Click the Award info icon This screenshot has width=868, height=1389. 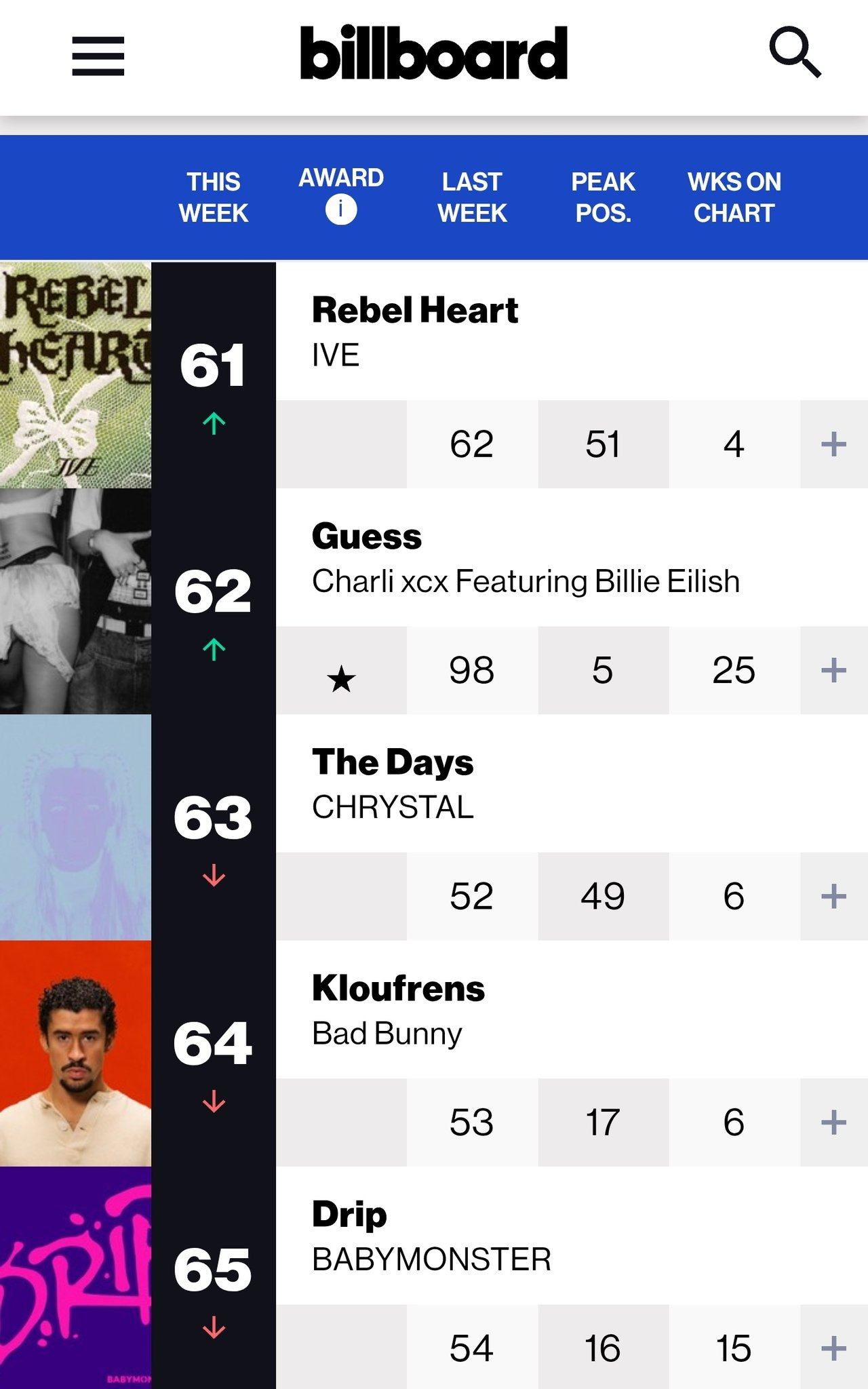pyautogui.click(x=341, y=210)
